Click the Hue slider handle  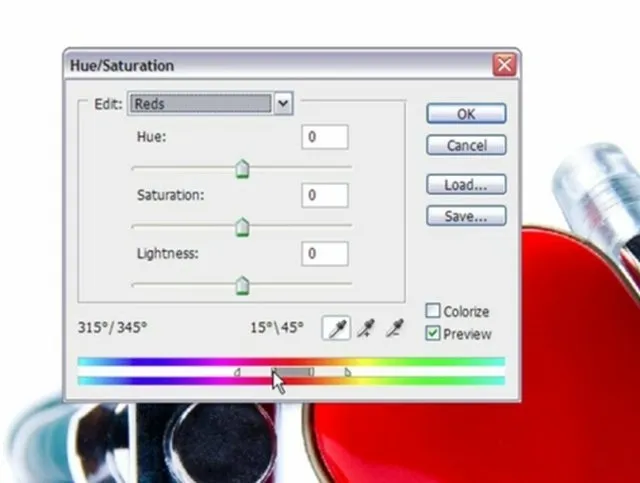[x=242, y=169]
